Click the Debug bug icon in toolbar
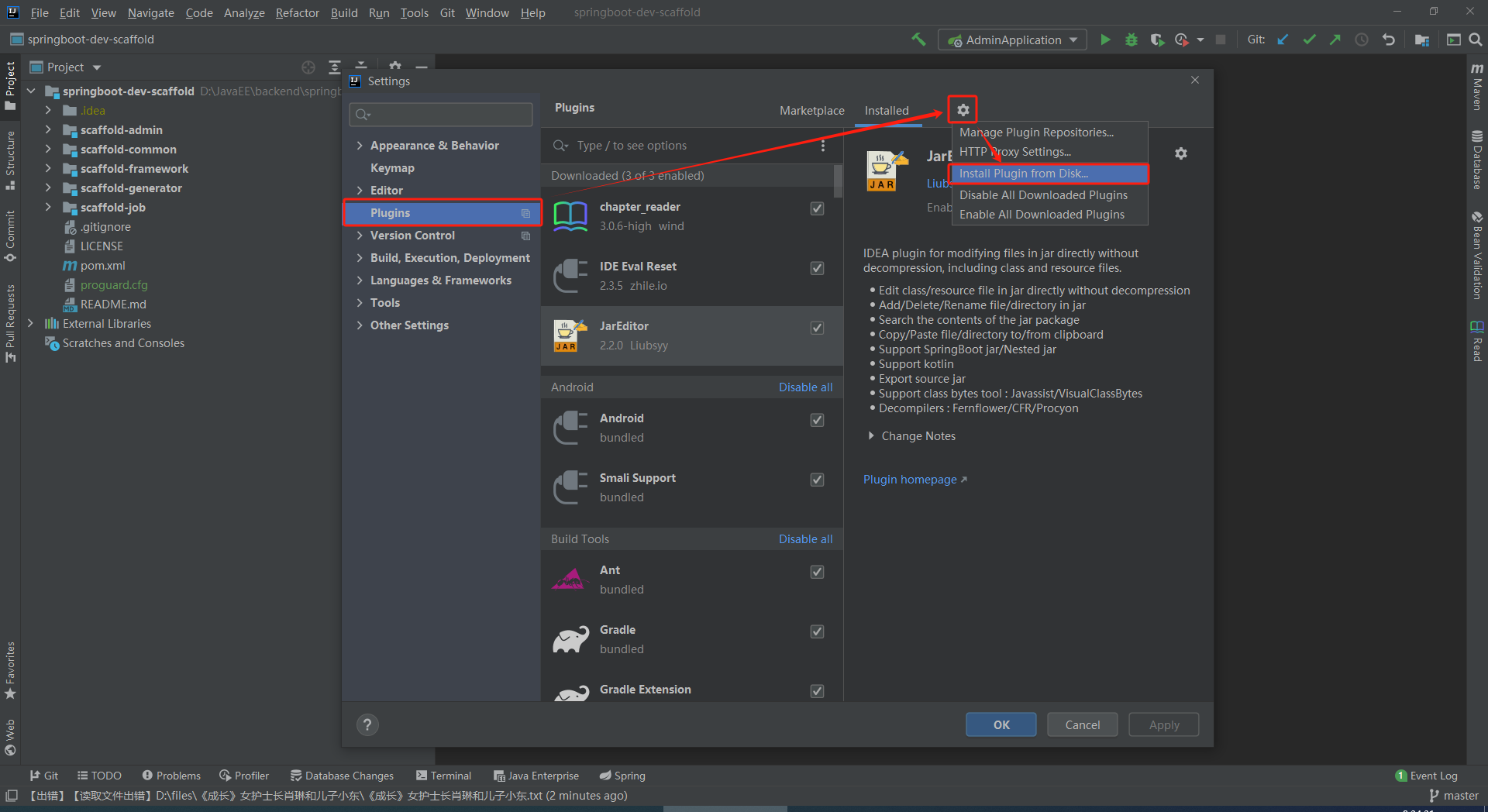The image size is (1488, 812). [1131, 40]
